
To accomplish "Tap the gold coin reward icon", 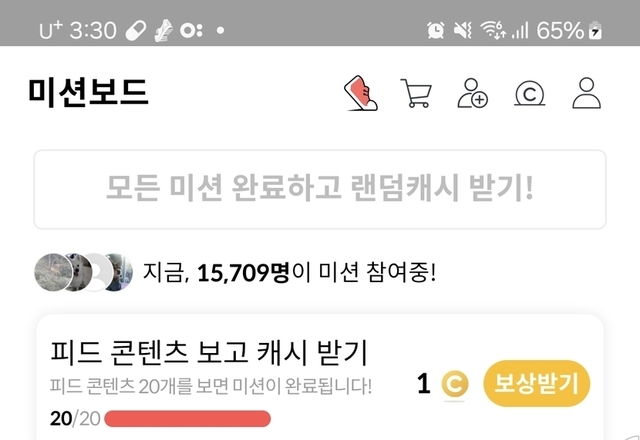I will click(455, 384).
